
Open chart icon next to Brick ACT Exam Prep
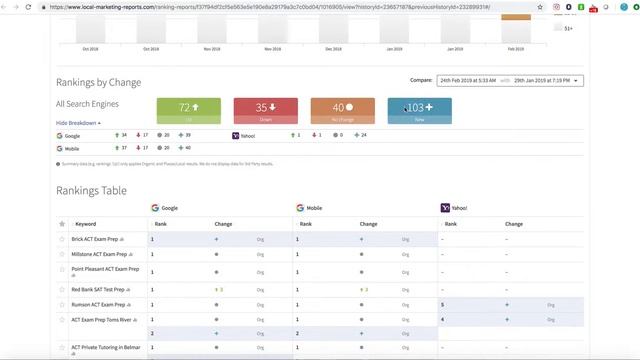pos(122,239)
